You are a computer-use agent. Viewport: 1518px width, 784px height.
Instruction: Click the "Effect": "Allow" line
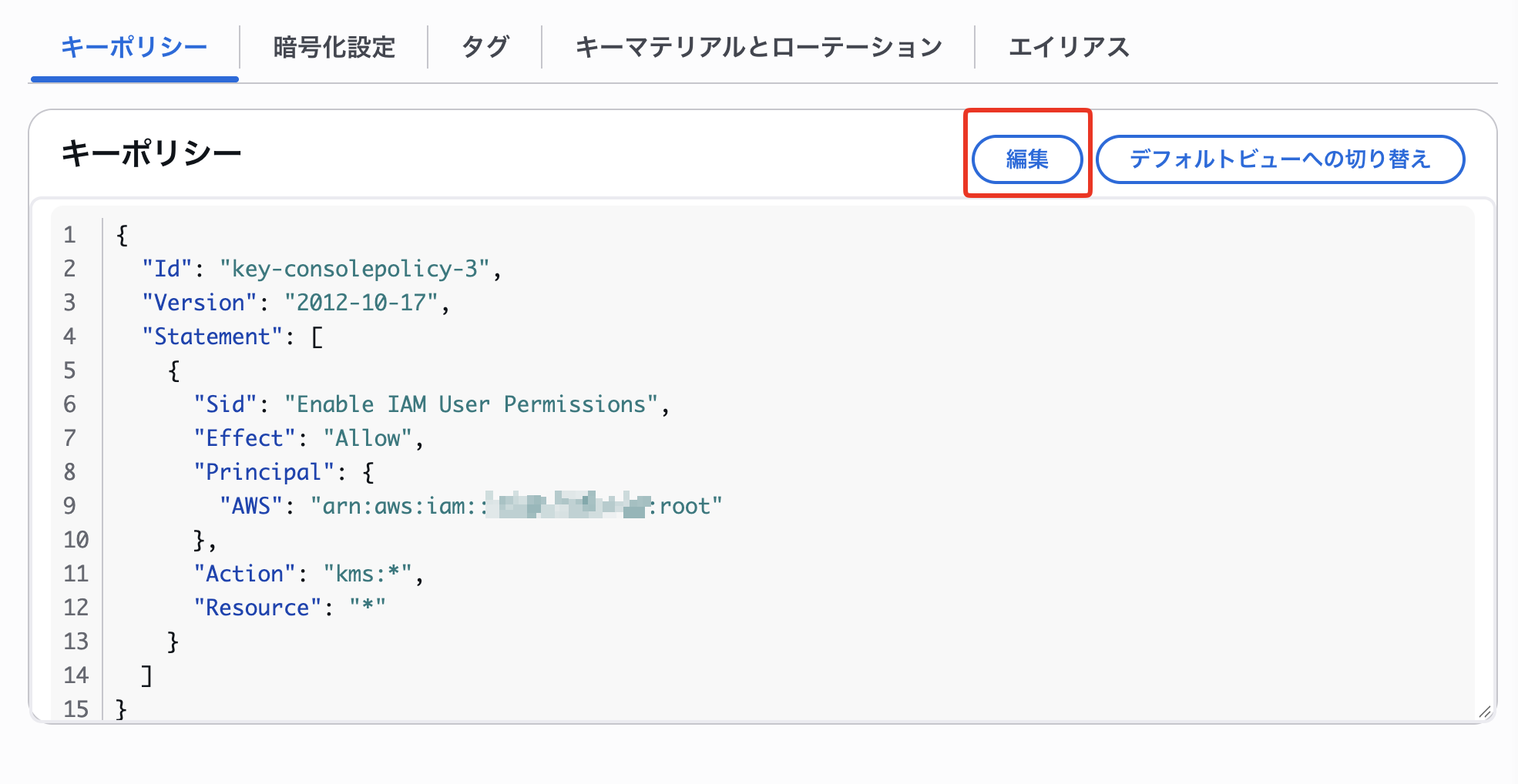[x=308, y=438]
